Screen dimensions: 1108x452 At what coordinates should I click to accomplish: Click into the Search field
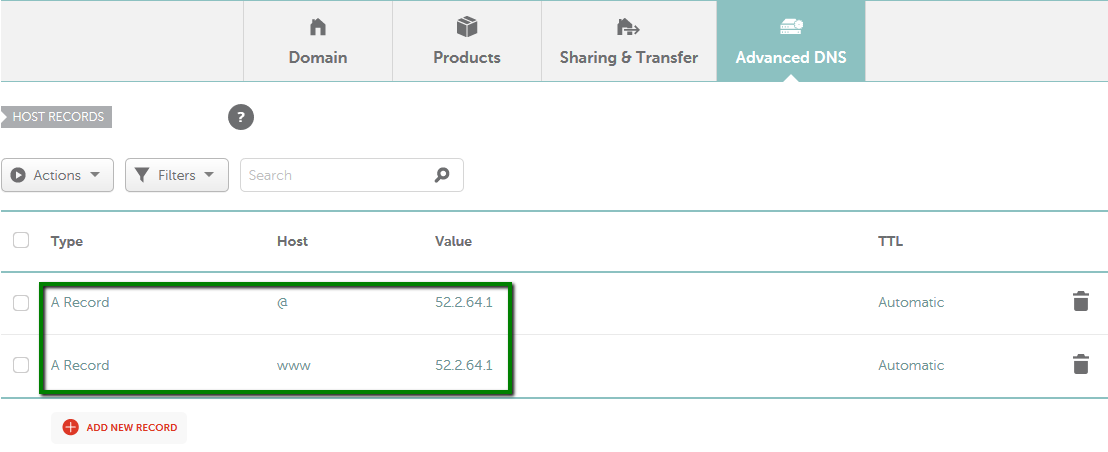[338, 175]
